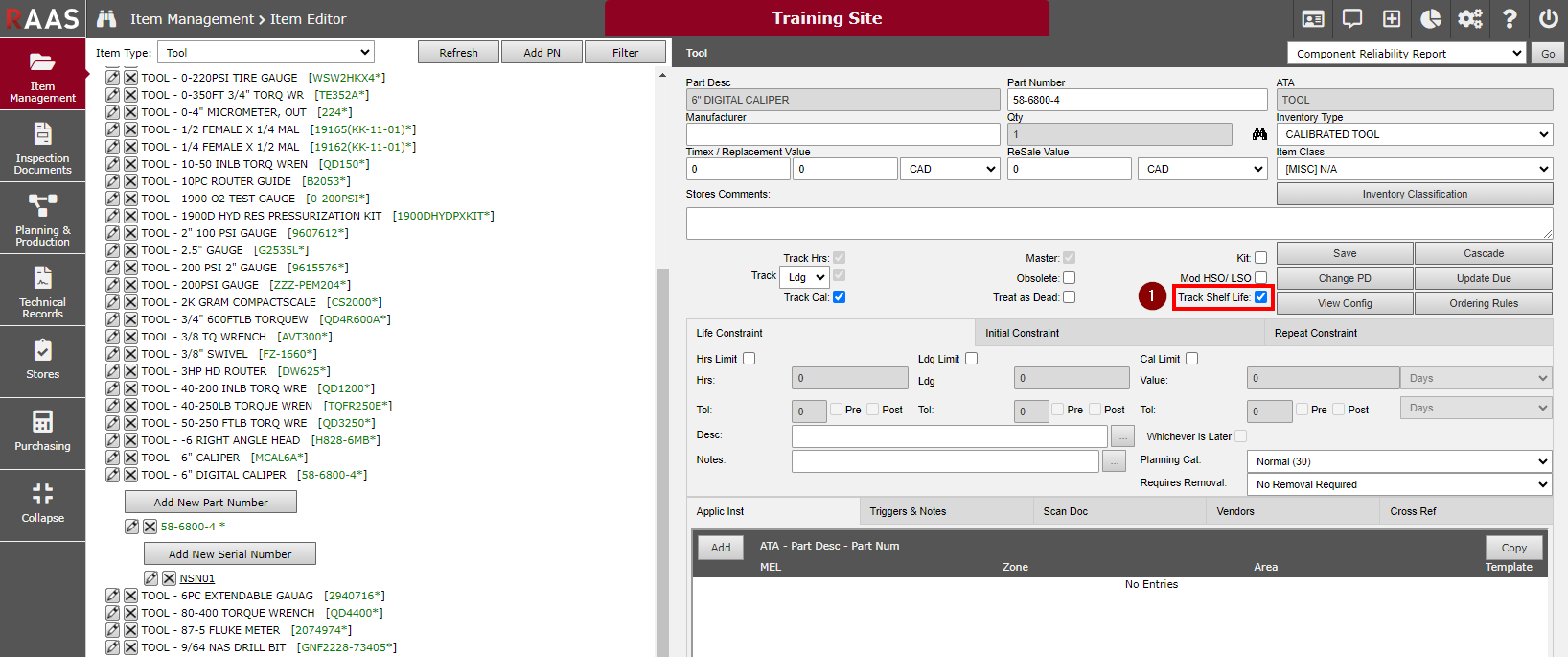Open the Item Type dropdown
The height and width of the screenshot is (657, 1568).
point(265,53)
